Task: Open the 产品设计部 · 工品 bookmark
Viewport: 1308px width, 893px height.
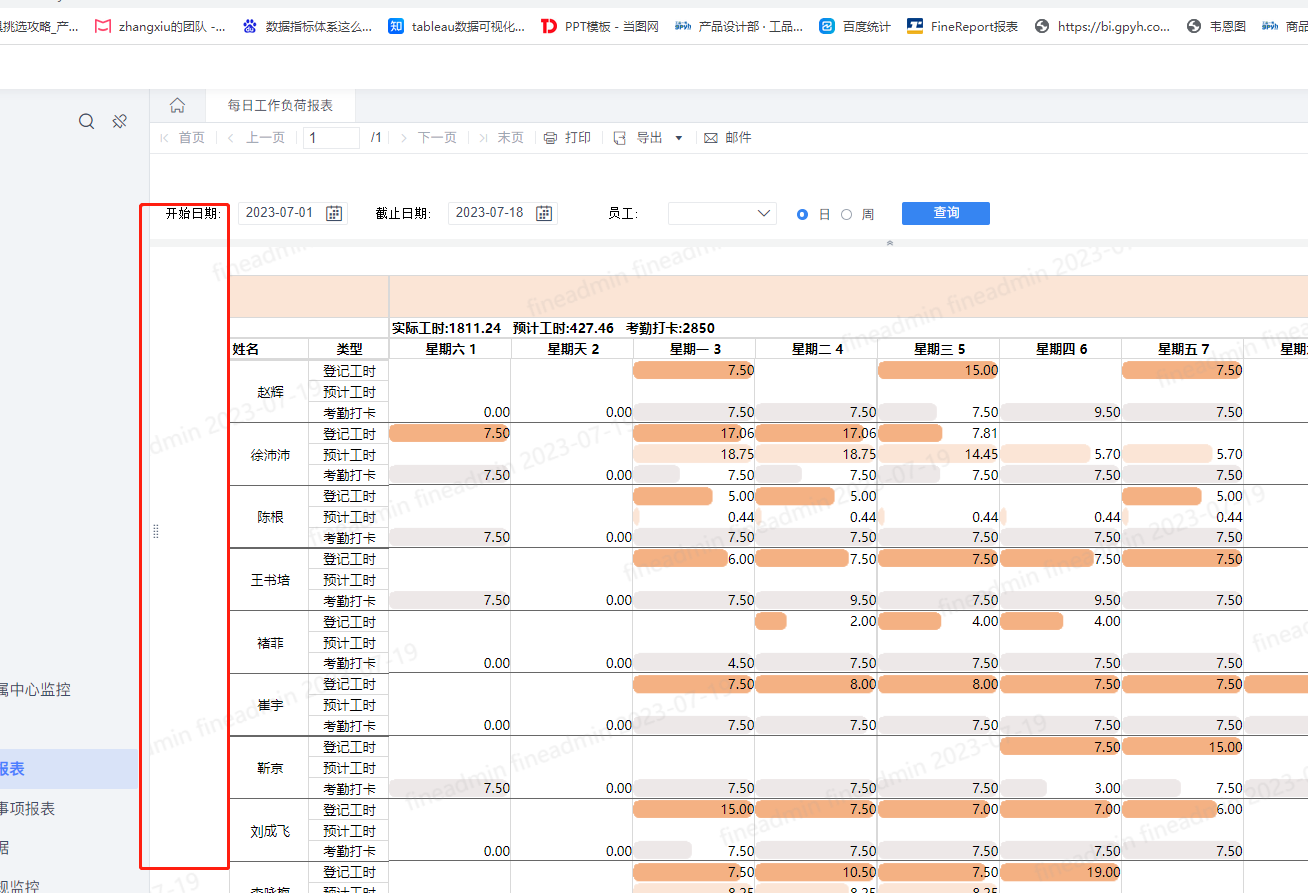Action: [x=739, y=27]
